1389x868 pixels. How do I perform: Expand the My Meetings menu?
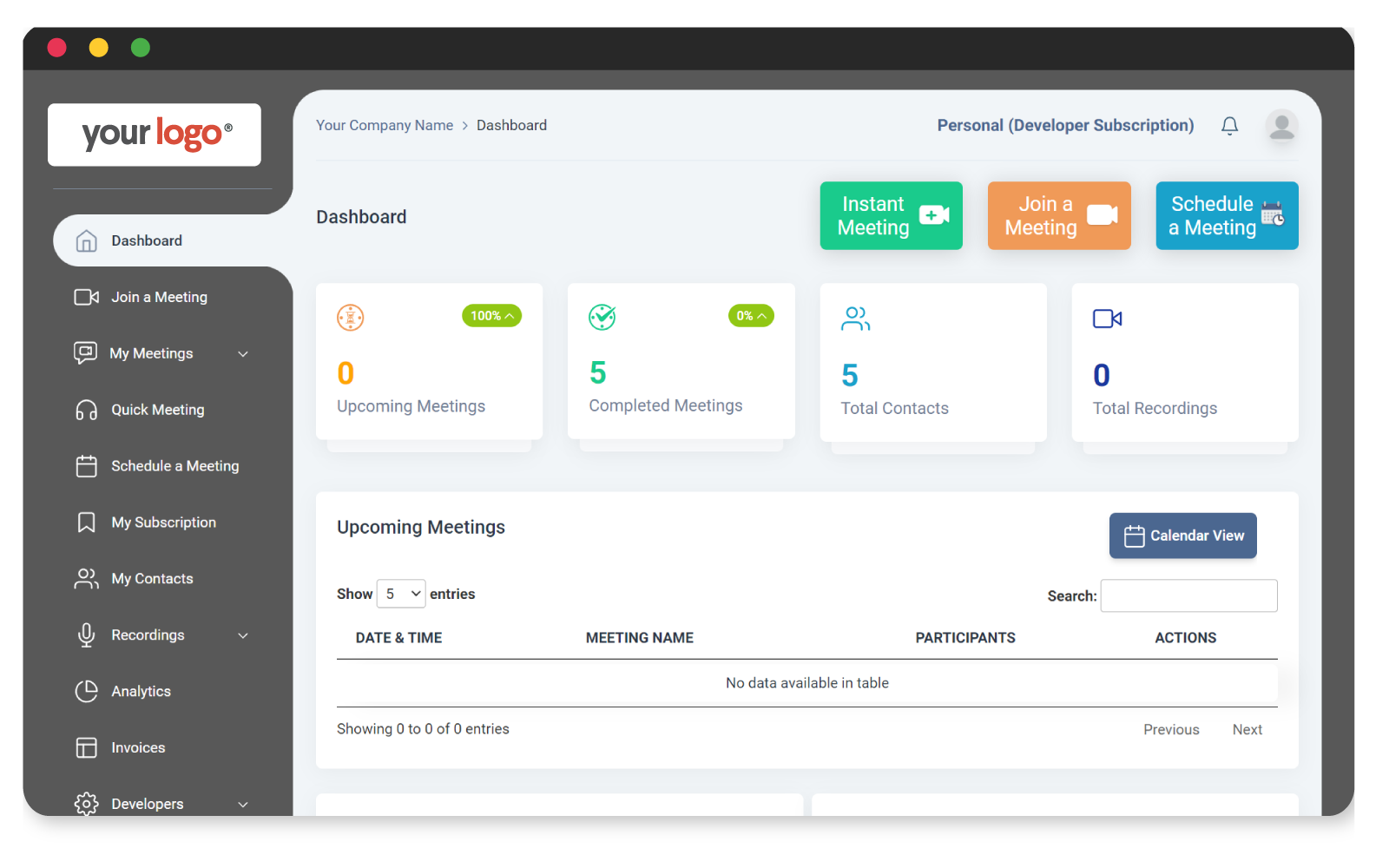[x=244, y=353]
